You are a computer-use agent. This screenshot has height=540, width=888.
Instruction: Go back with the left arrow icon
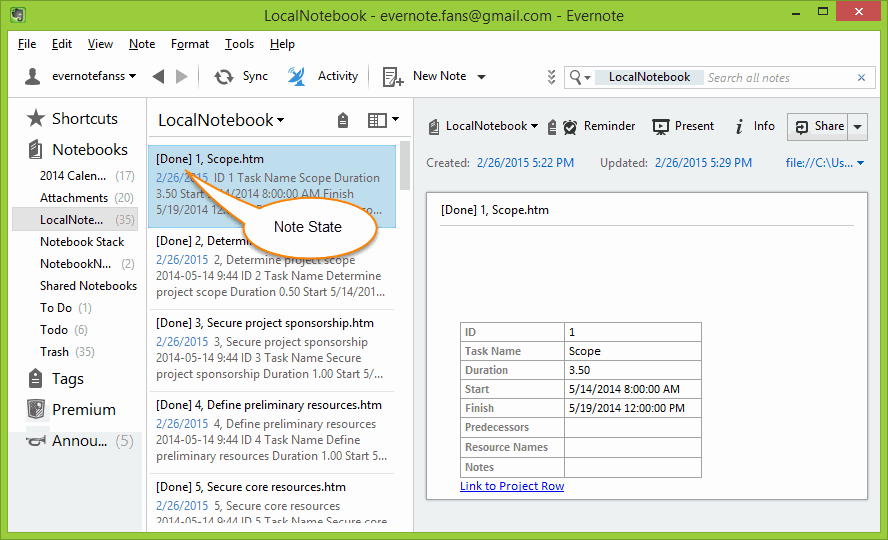tap(158, 76)
